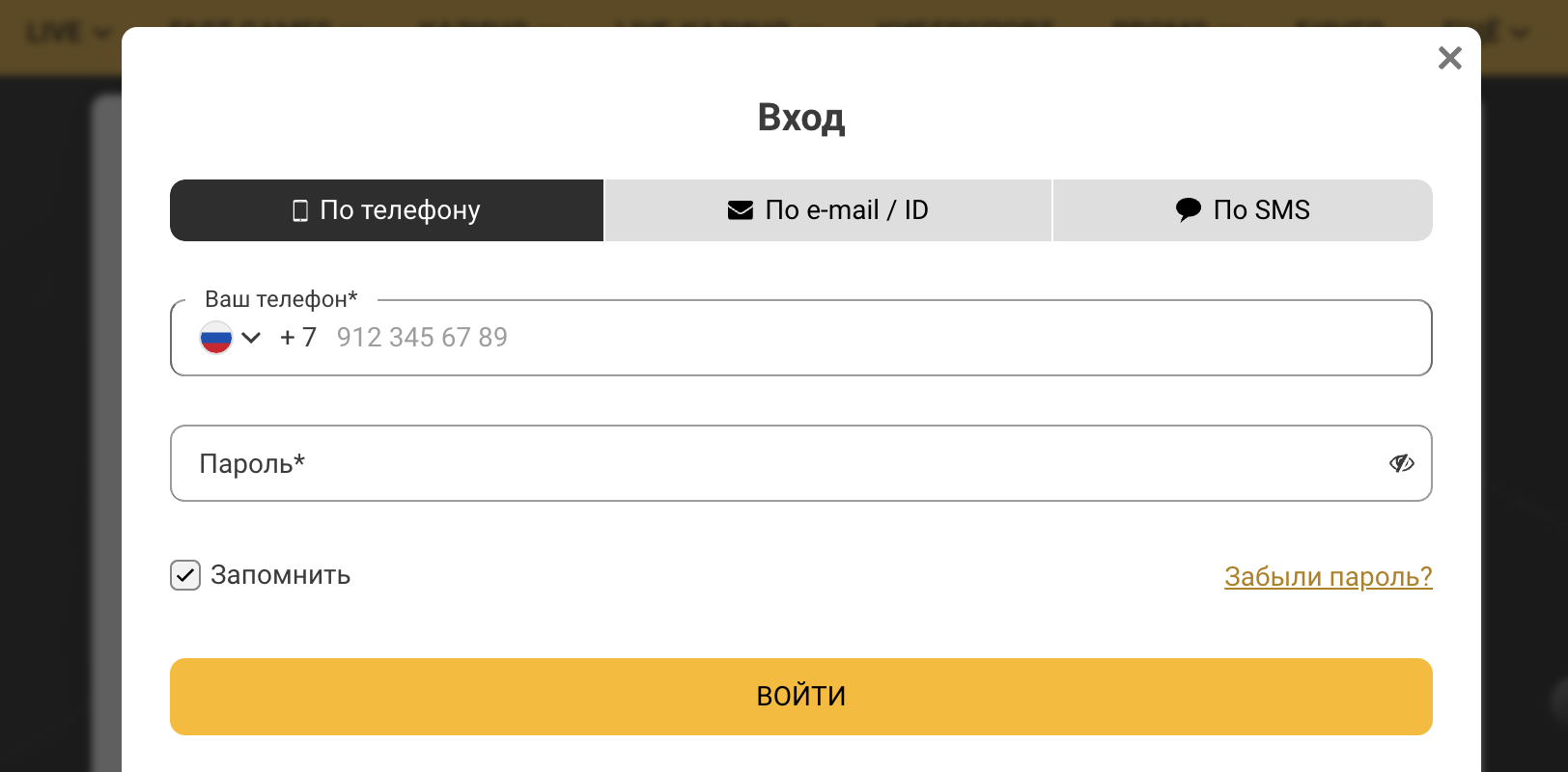Open the blurred LIVE menu dropdown
The width and height of the screenshot is (1568, 772).
click(68, 33)
